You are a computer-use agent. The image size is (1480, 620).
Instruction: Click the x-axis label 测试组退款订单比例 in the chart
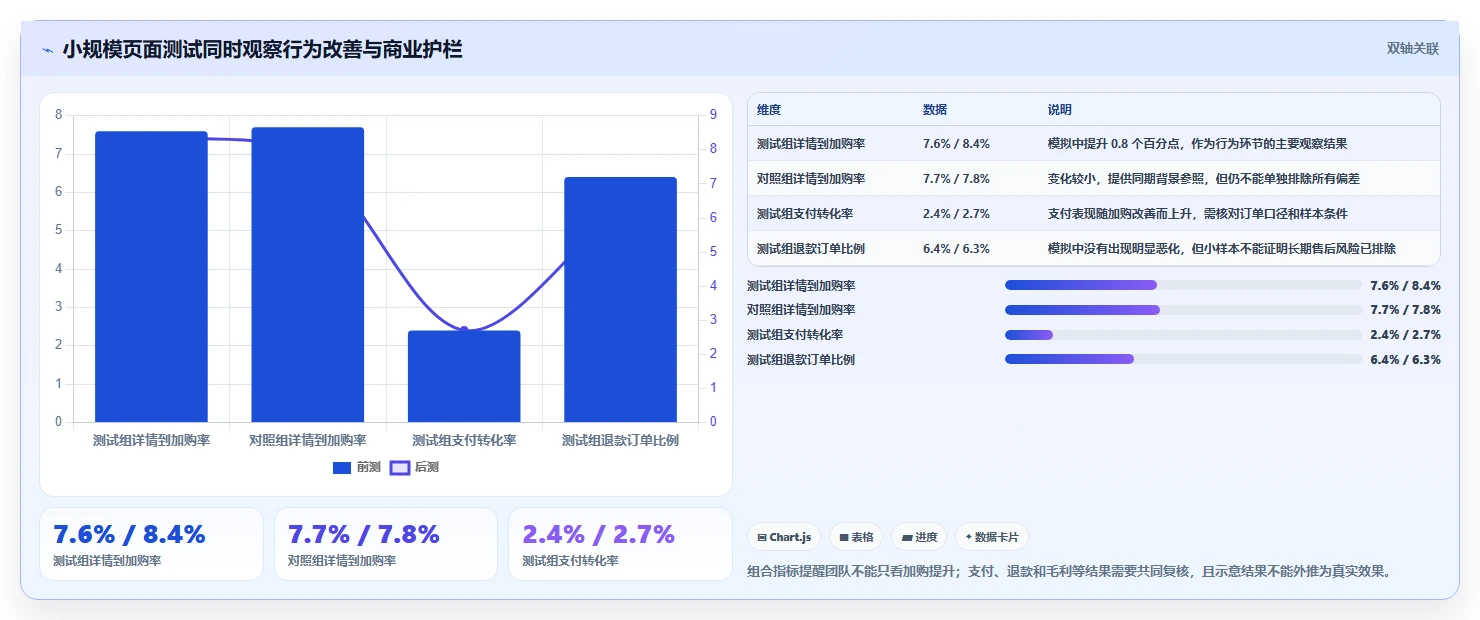point(620,440)
